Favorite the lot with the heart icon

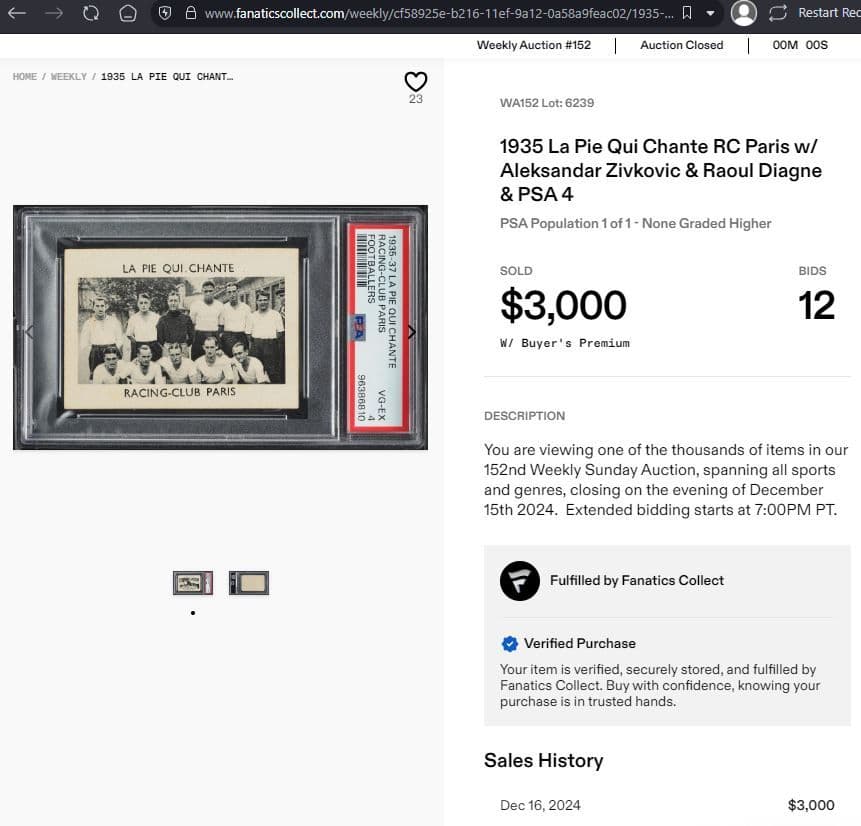click(416, 81)
